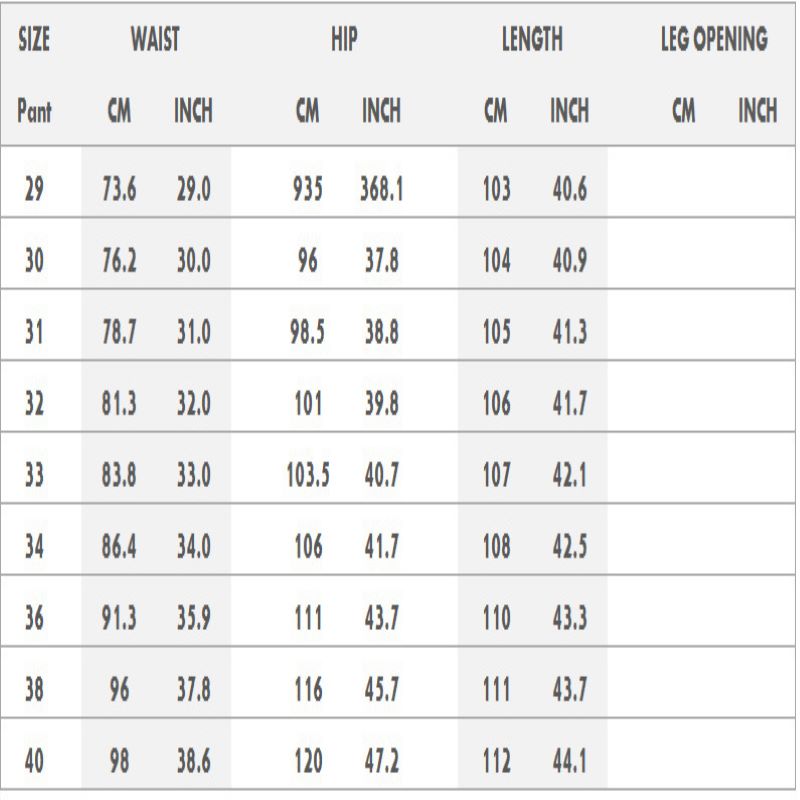Click the hip value 103.5

tap(307, 476)
